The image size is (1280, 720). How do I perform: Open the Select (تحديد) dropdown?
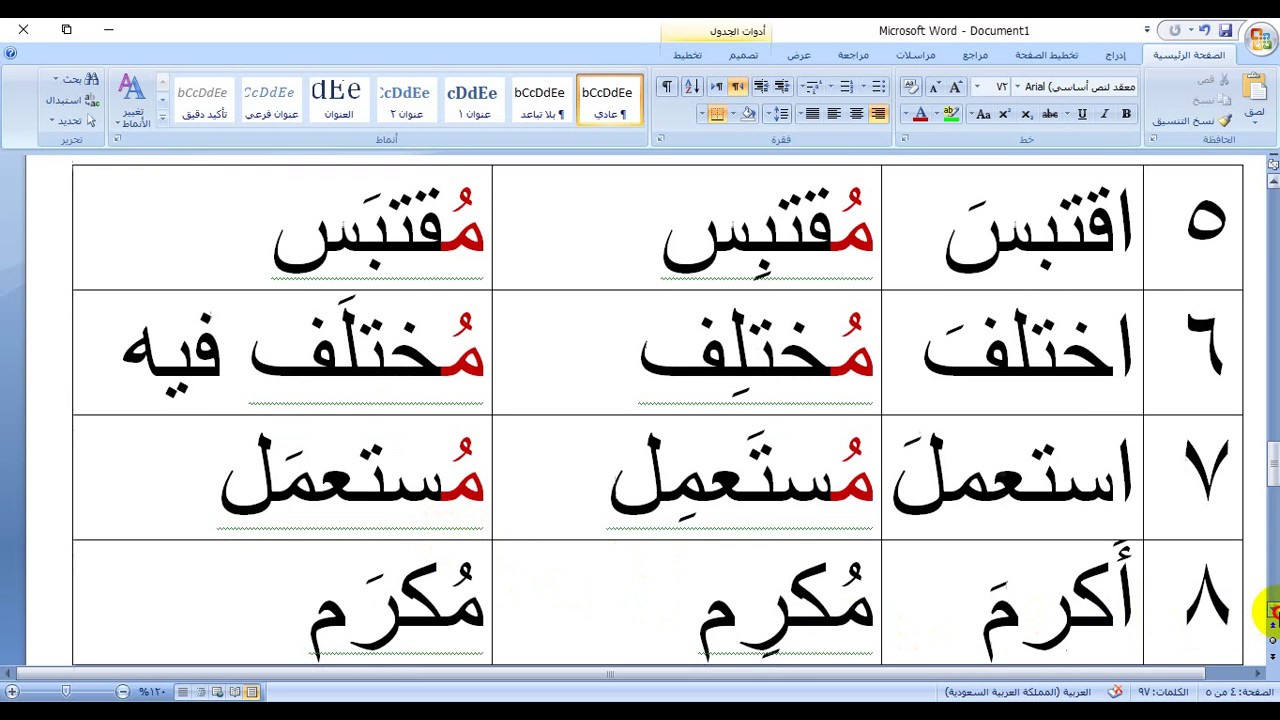(x=73, y=120)
